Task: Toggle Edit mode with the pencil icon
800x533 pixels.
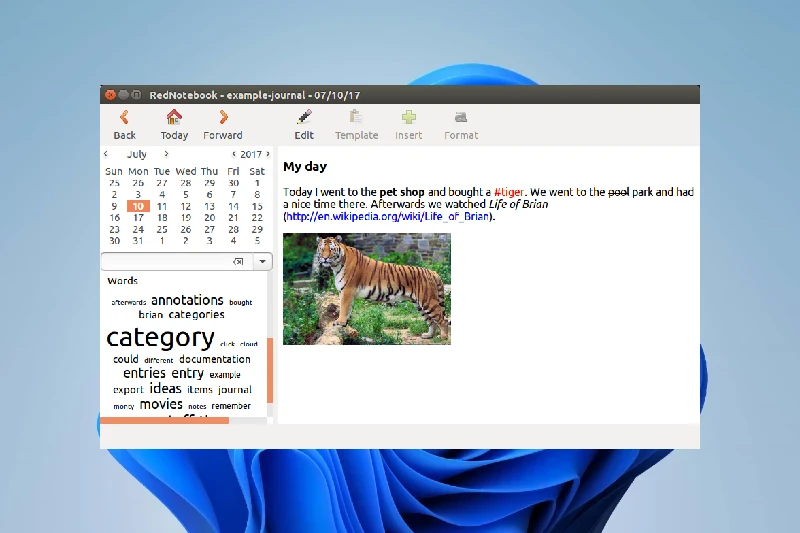Action: pos(304,117)
